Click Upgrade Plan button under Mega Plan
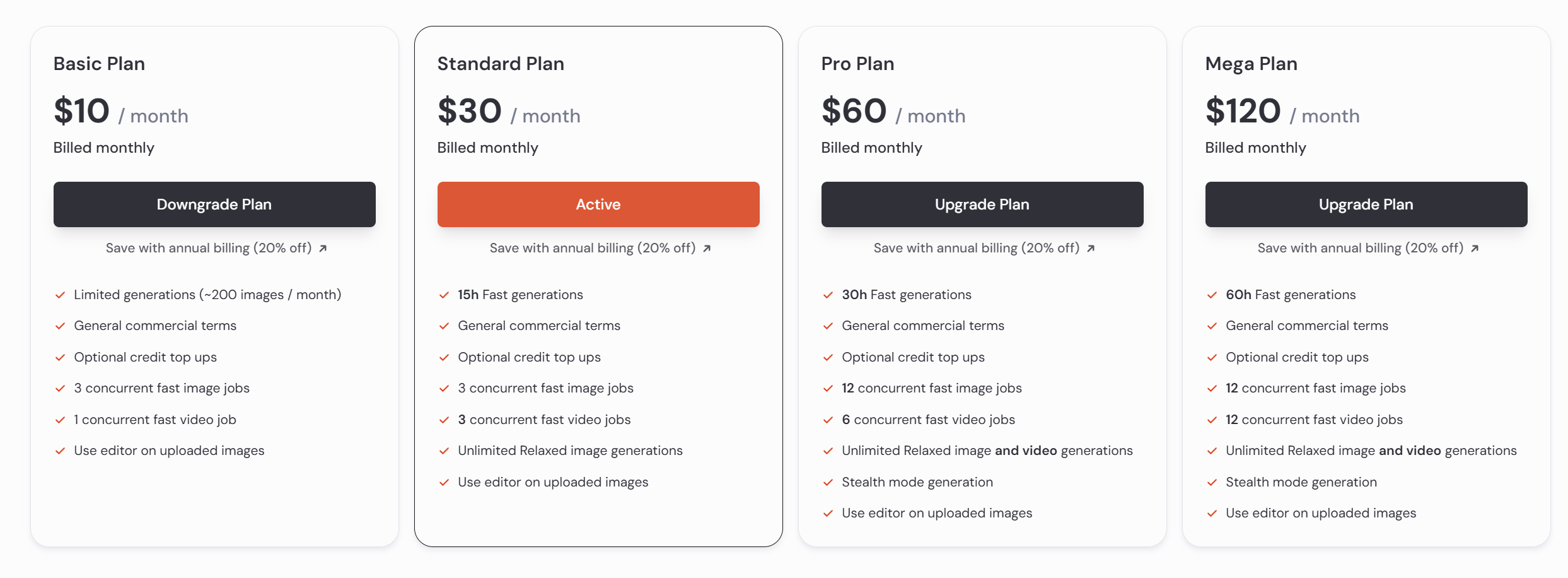Screen dimensions: 1568x578 (x=1366, y=204)
